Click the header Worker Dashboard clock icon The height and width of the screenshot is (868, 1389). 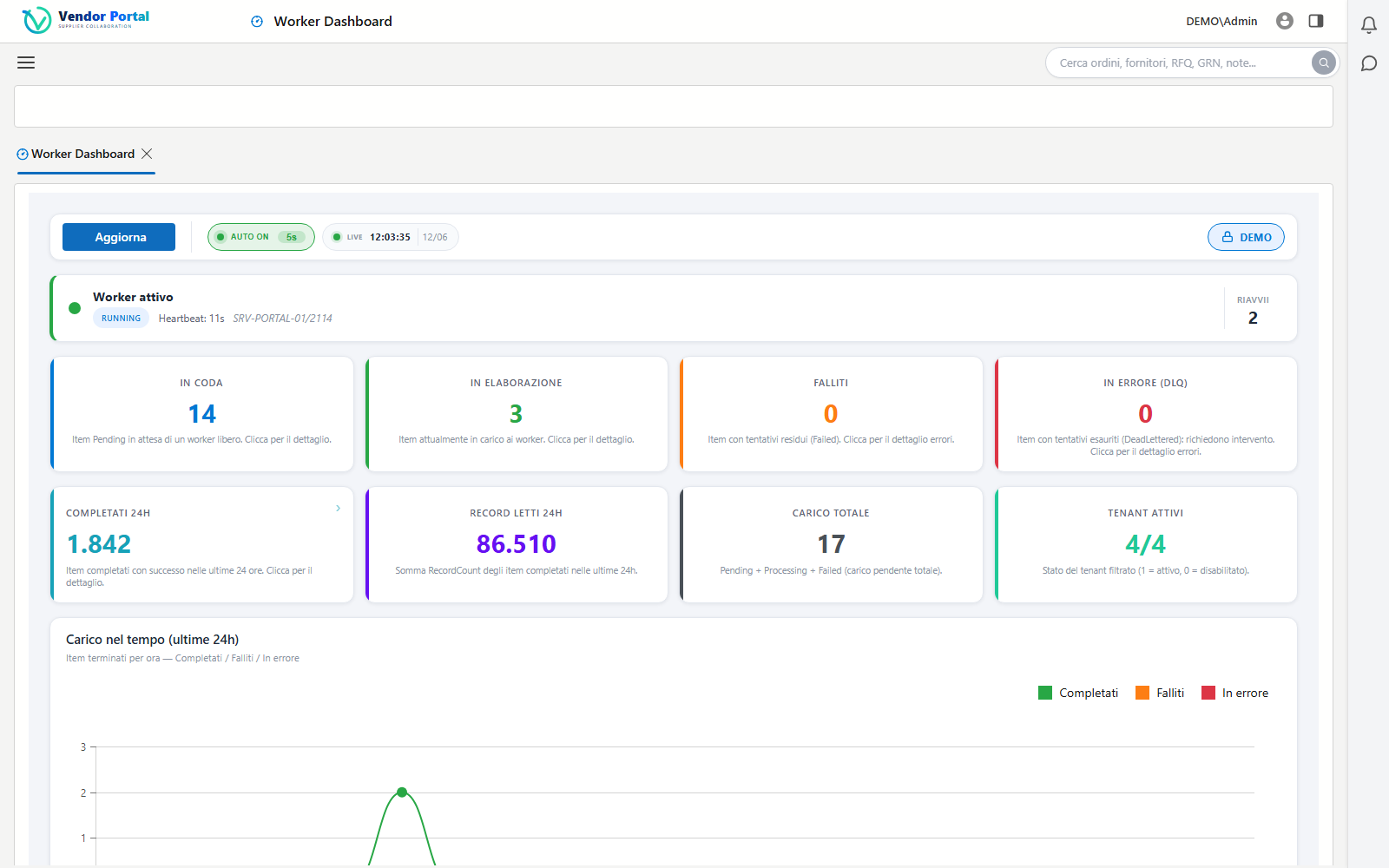(257, 22)
